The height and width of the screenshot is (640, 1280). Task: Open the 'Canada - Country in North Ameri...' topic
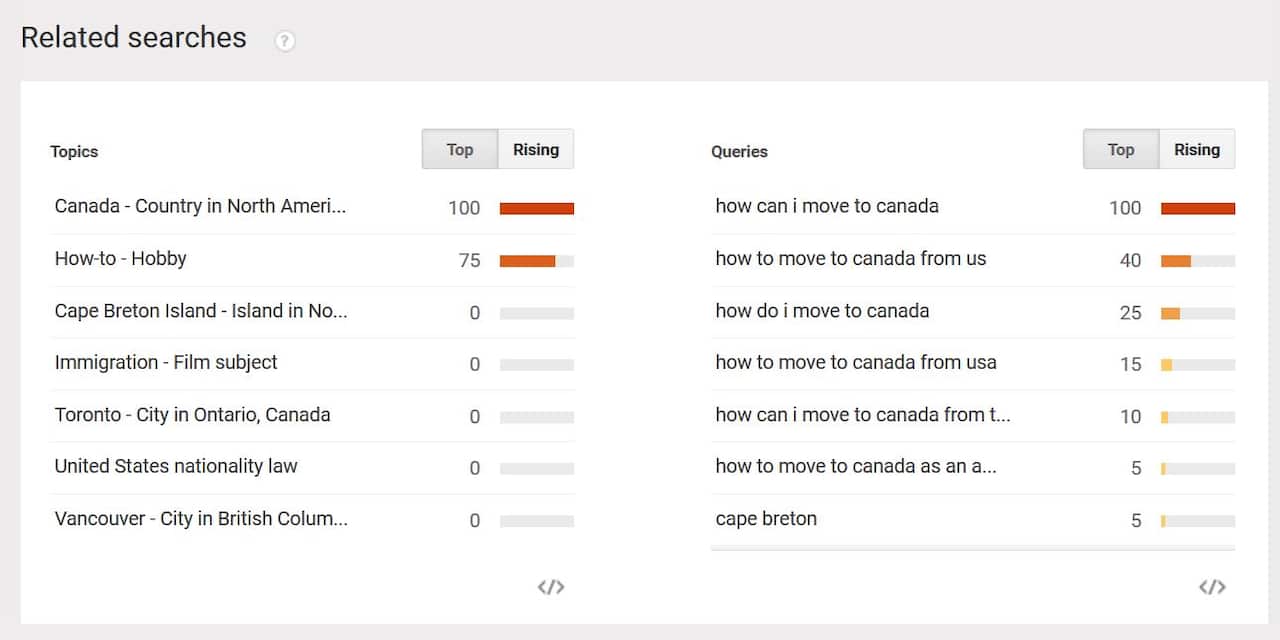(x=201, y=206)
